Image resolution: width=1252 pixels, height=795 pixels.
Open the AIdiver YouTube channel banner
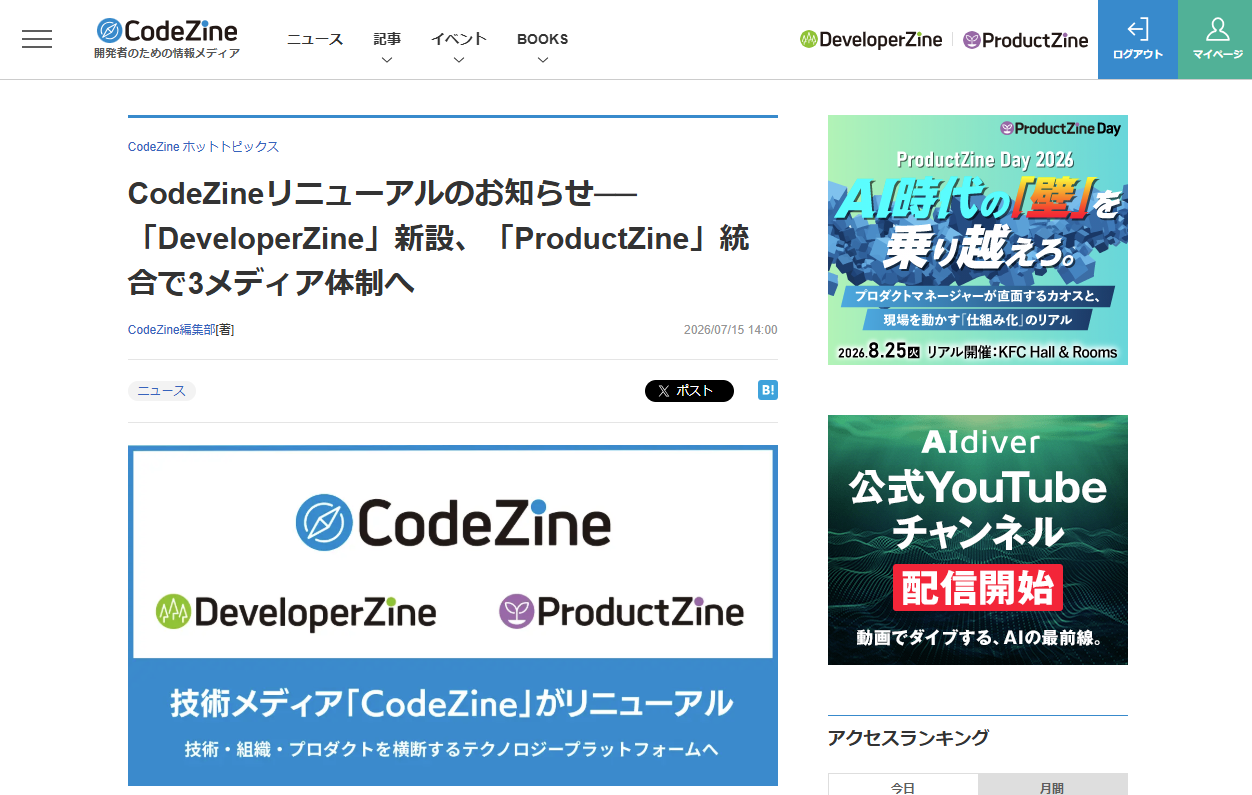pos(978,540)
